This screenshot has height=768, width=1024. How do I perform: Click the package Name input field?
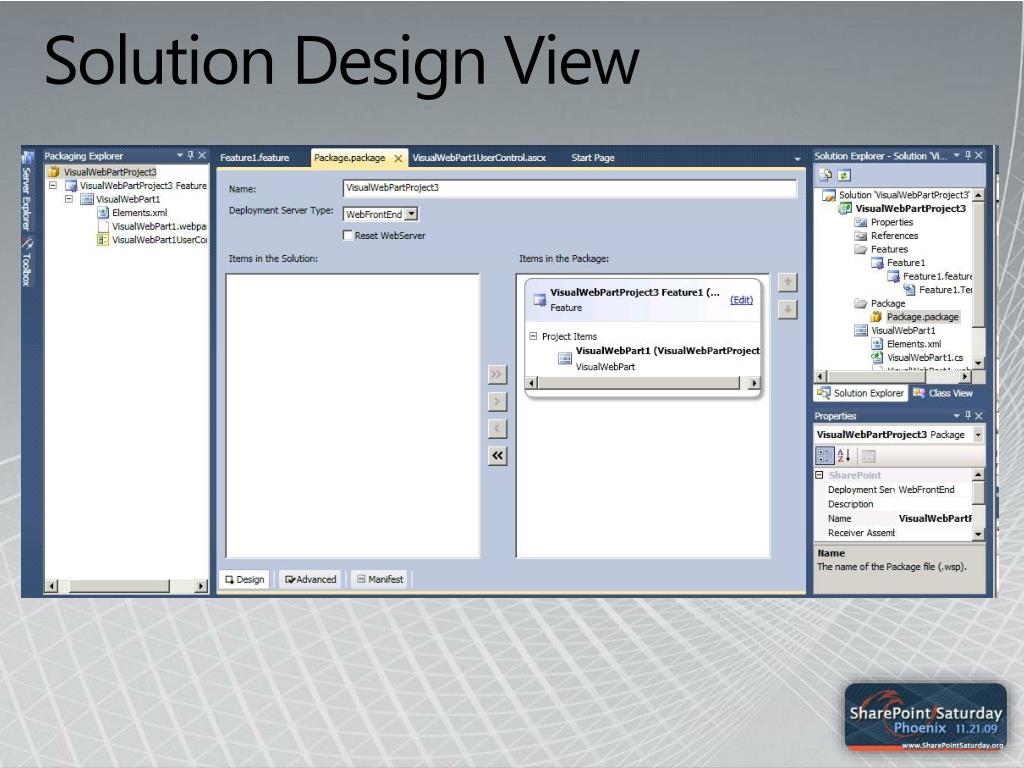click(x=569, y=188)
